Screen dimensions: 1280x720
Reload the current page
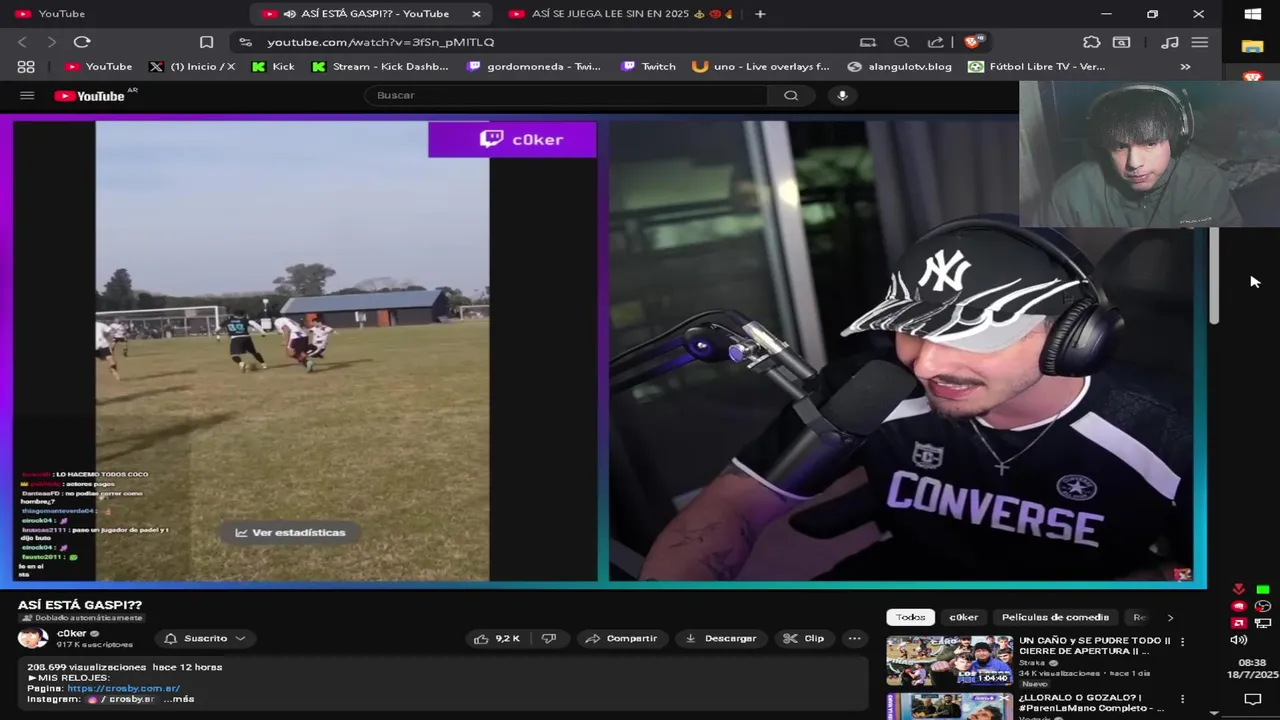[82, 42]
